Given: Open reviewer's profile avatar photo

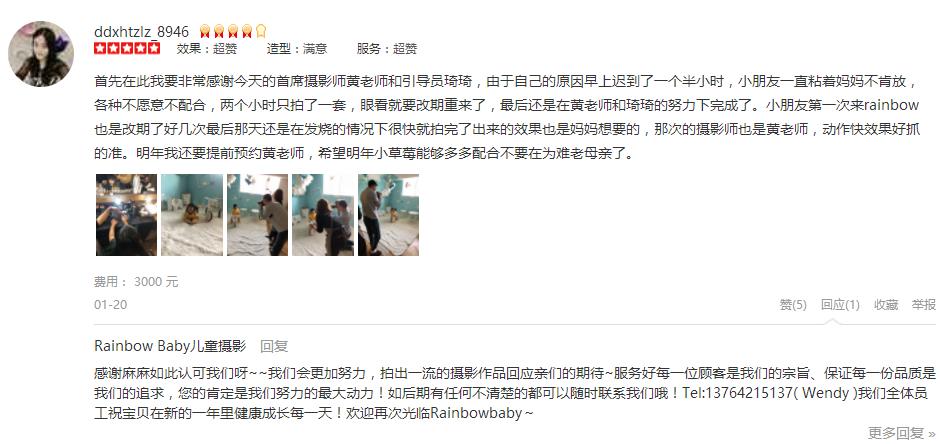Looking at the screenshot, I should tap(41, 54).
